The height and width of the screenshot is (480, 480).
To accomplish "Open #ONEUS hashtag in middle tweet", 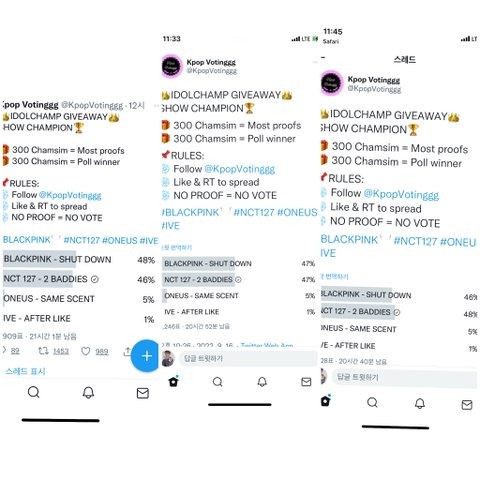I will [297, 212].
